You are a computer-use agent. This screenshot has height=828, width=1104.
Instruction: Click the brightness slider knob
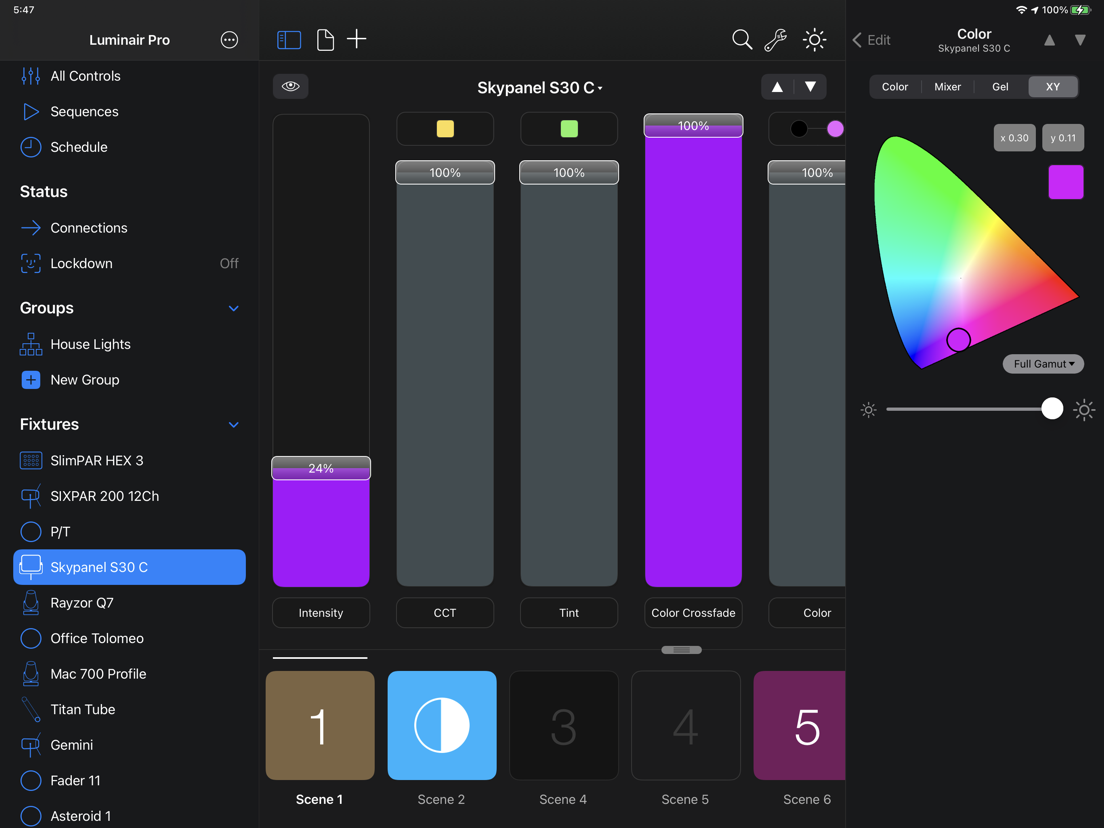(1052, 408)
